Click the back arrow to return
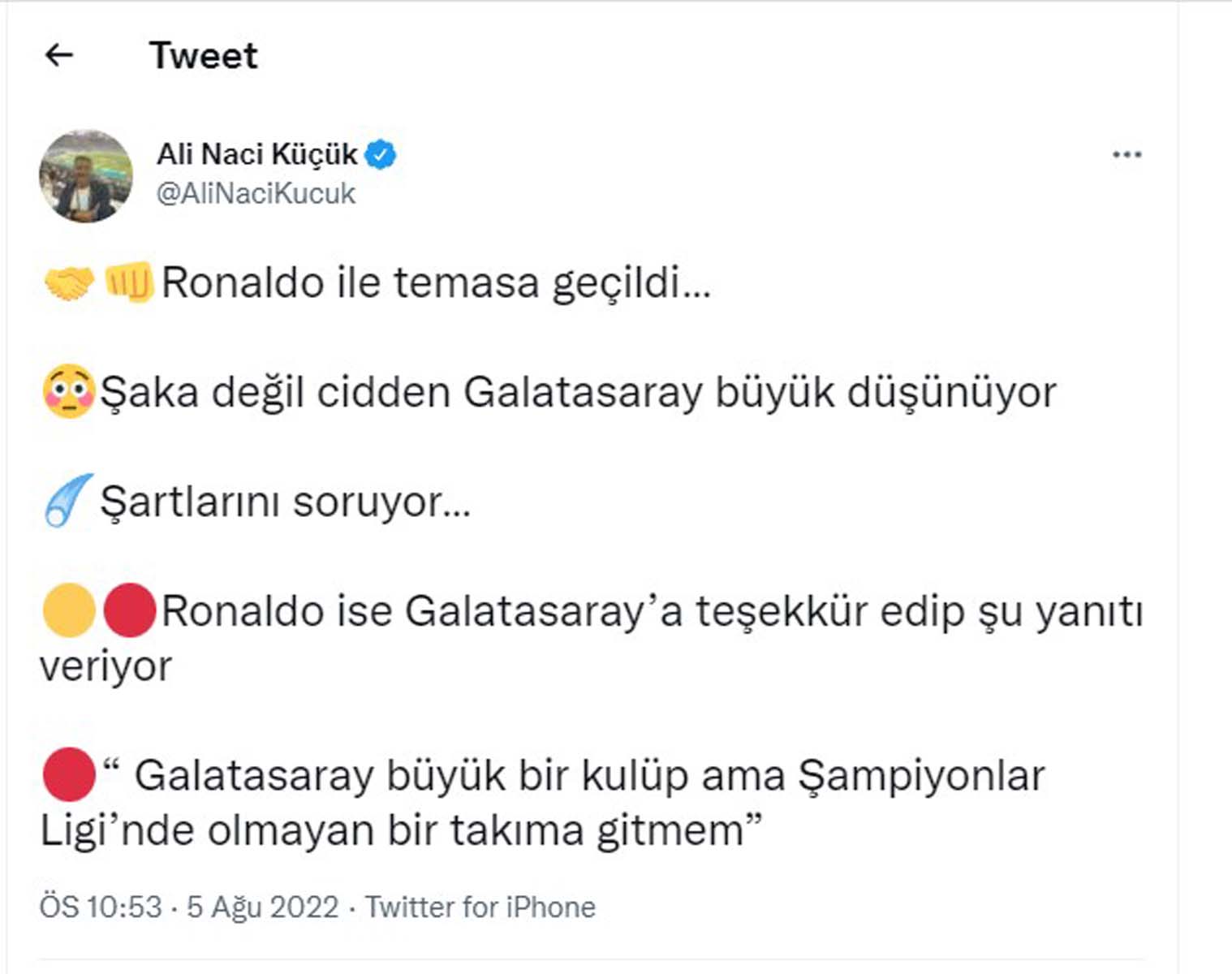This screenshot has width=1232, height=974. pyautogui.click(x=58, y=55)
